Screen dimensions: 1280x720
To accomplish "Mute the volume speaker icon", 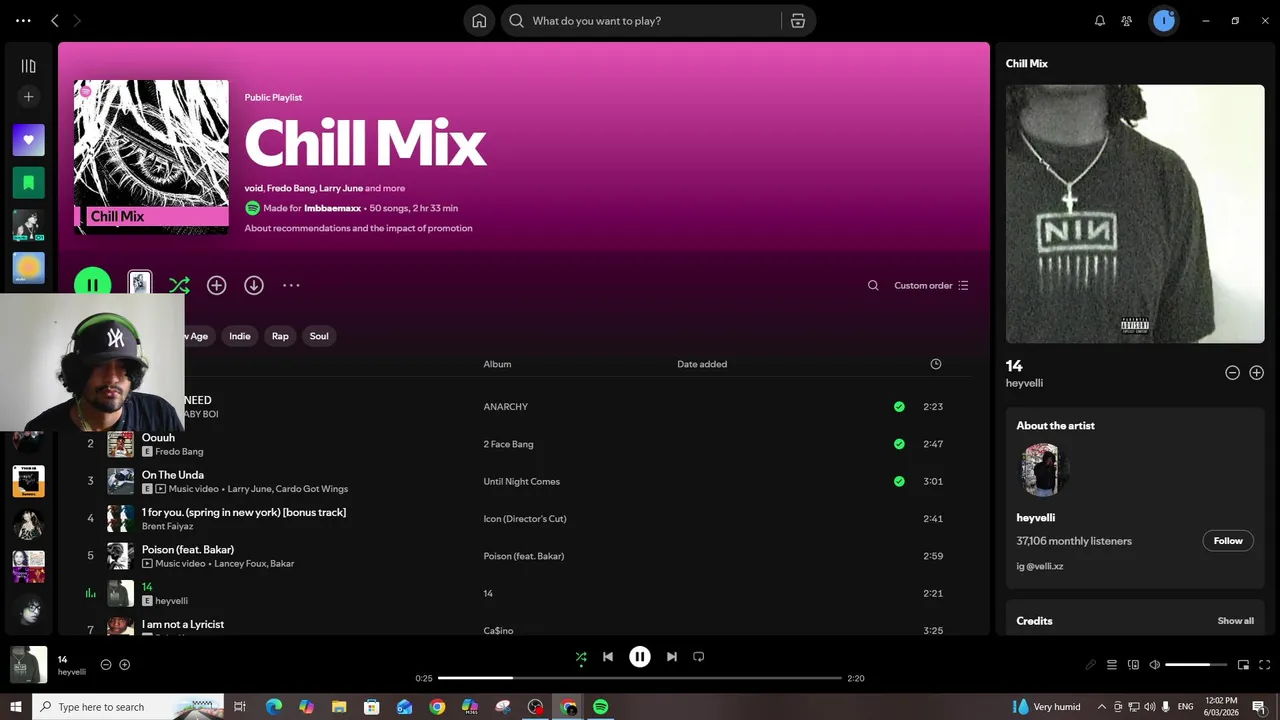I will [1154, 665].
